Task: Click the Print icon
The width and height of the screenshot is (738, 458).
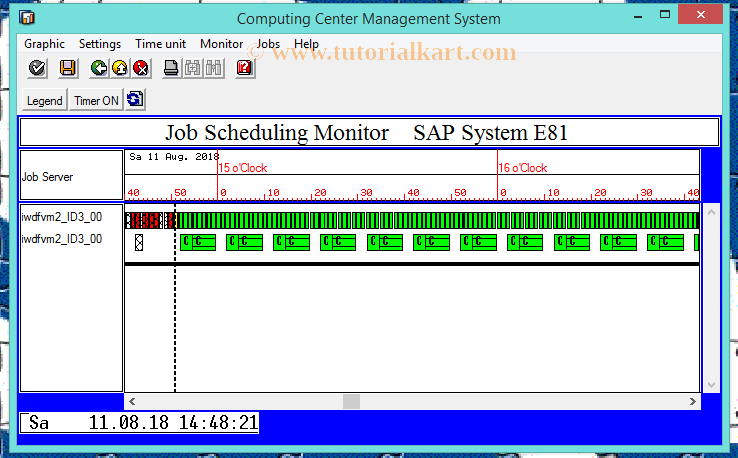Action: 171,68
